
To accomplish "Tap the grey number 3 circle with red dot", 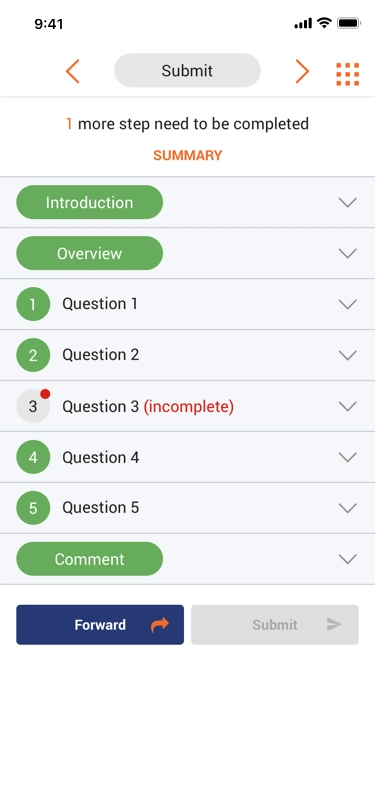I will [33, 405].
